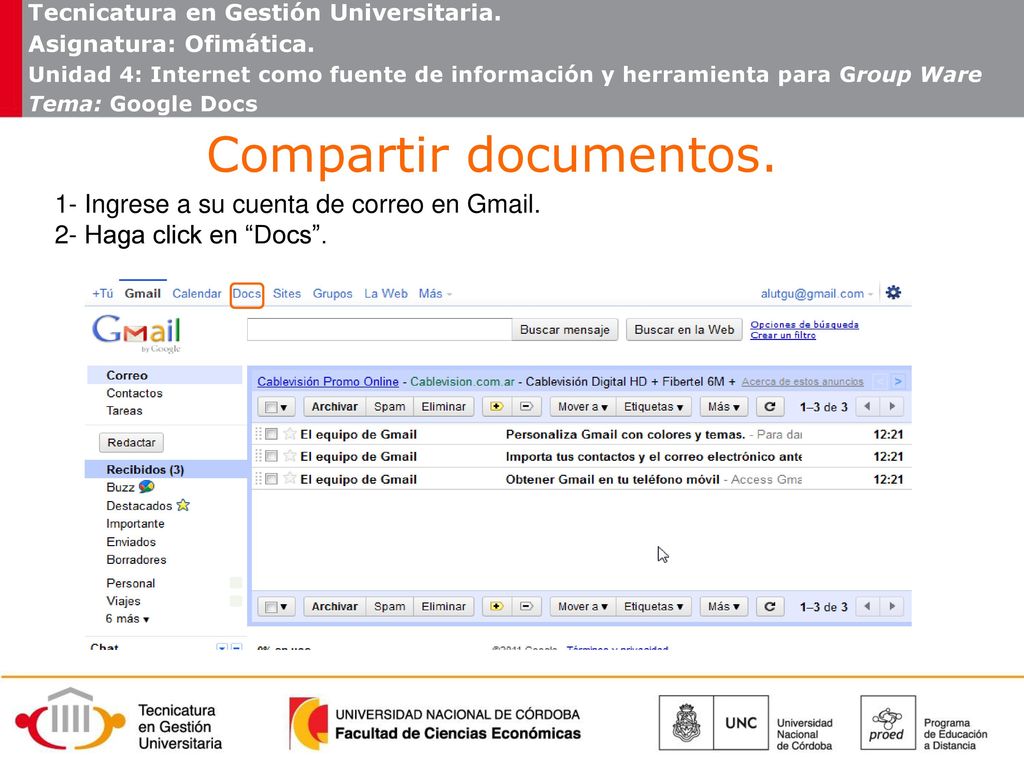Click 'Buscar en la Web' button
Viewport: 1024px width, 768px height.
tap(684, 330)
